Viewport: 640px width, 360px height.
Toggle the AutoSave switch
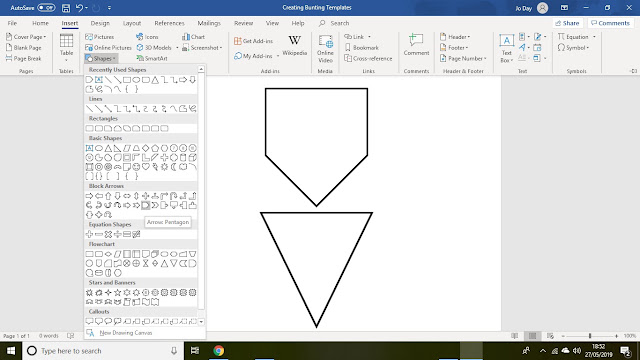[46, 8]
